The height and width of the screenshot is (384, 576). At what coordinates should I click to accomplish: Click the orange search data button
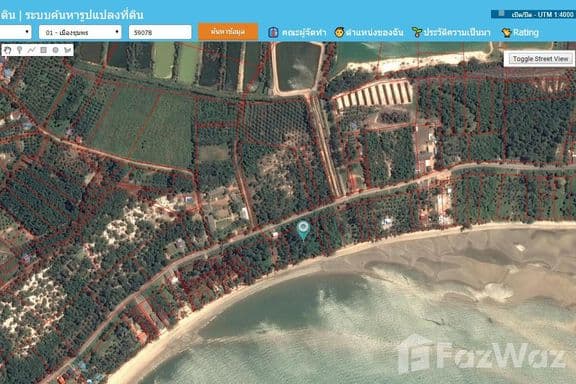(x=228, y=32)
